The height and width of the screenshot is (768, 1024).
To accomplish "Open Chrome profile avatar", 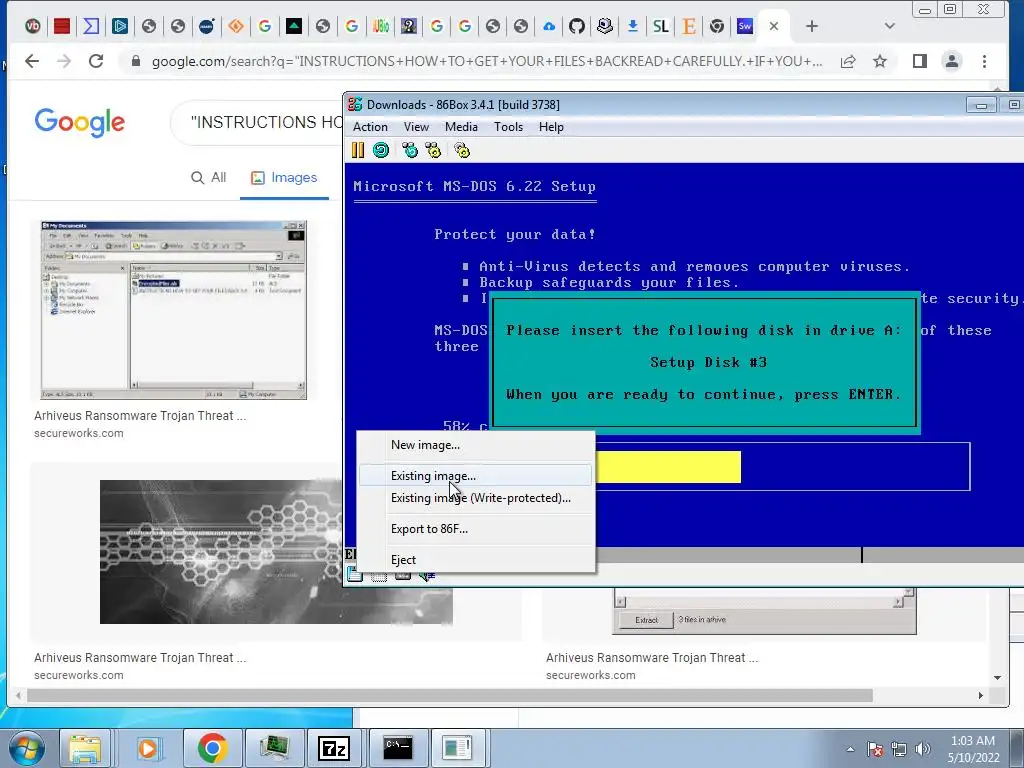I will click(952, 61).
